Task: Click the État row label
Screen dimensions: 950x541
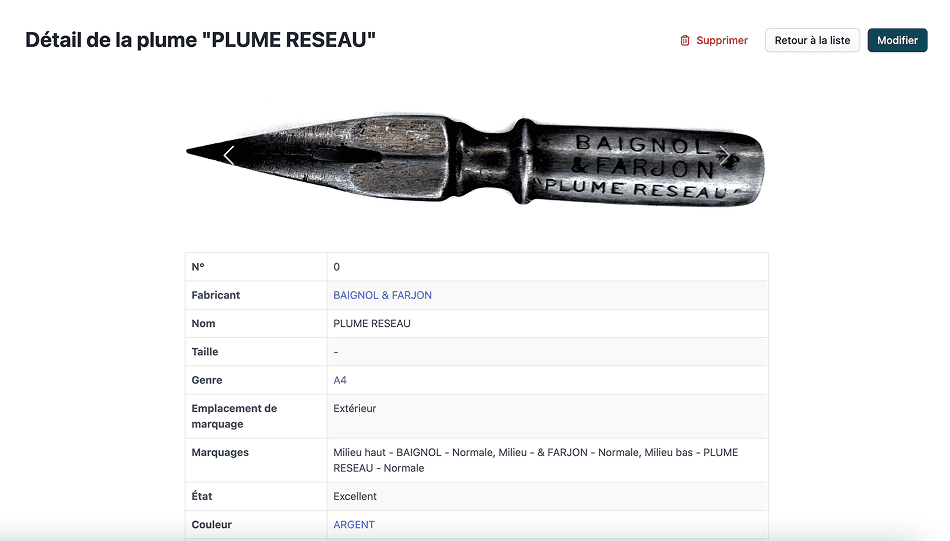Action: pos(202,496)
